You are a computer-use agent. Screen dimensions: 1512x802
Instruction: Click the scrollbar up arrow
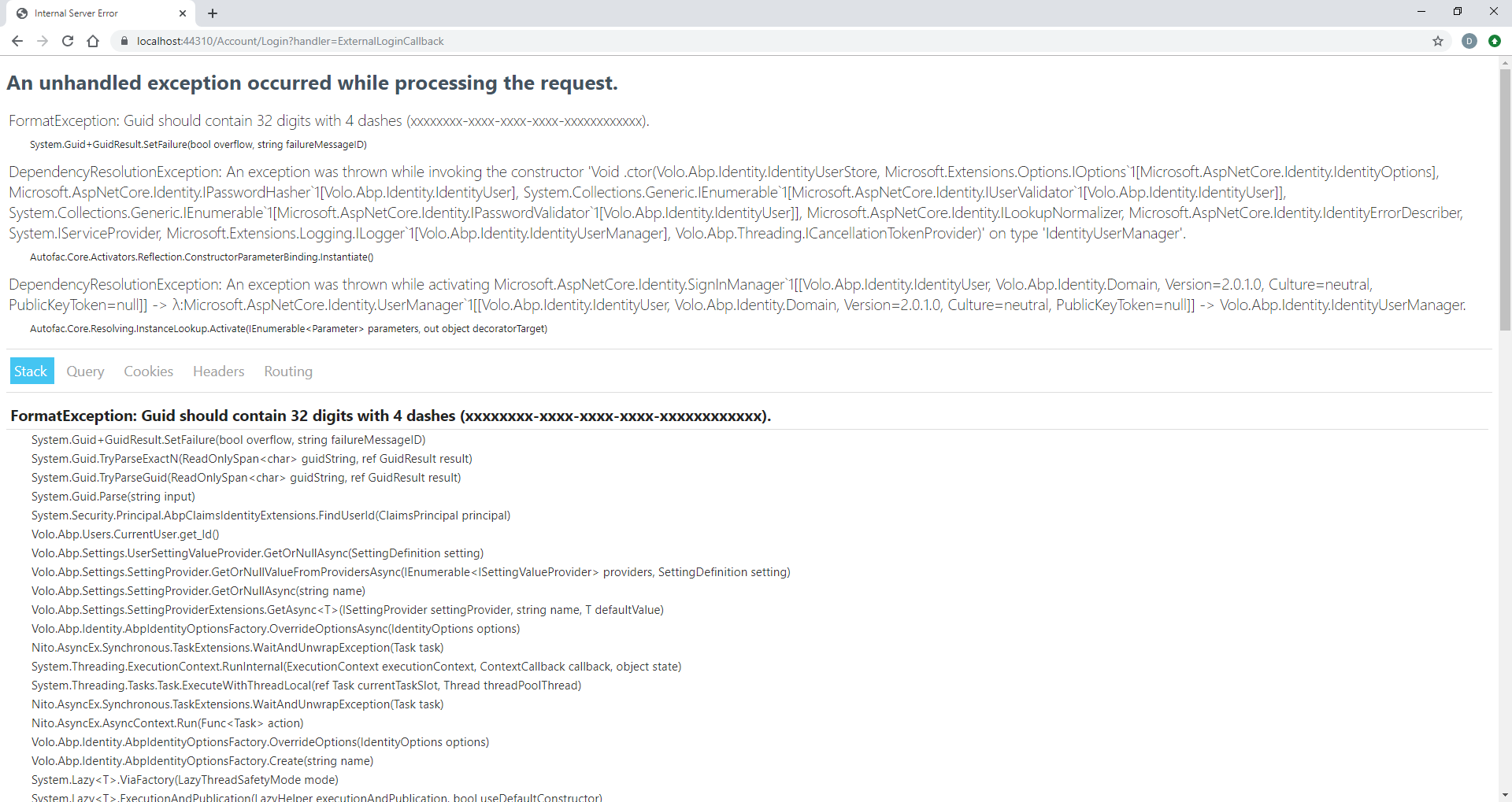coord(1505,62)
